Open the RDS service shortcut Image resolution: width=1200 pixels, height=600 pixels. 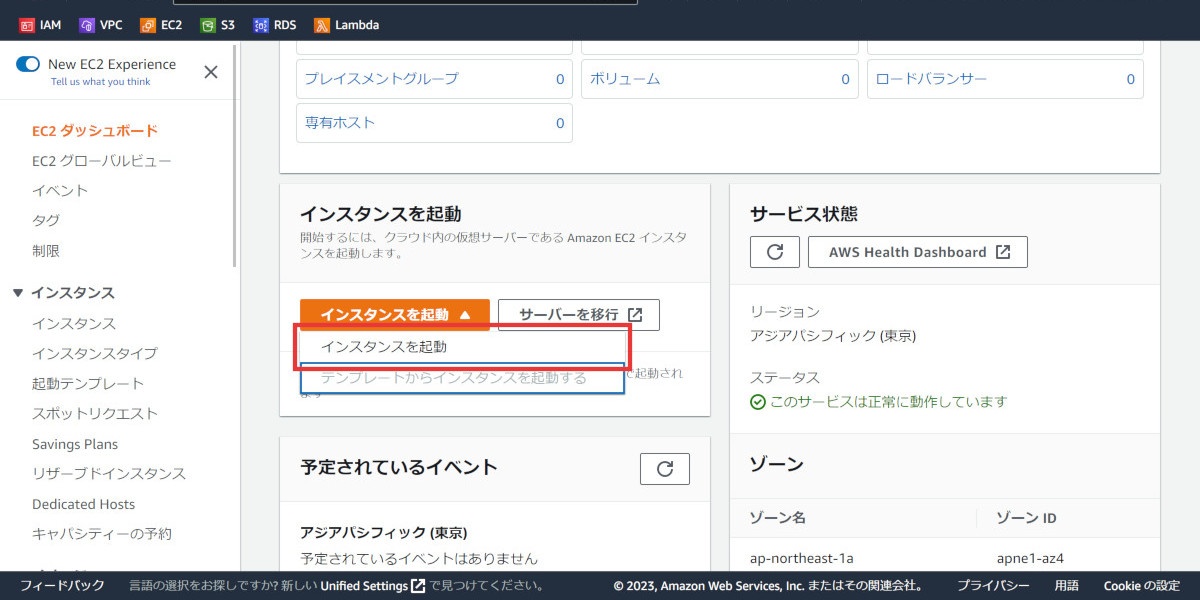[275, 25]
